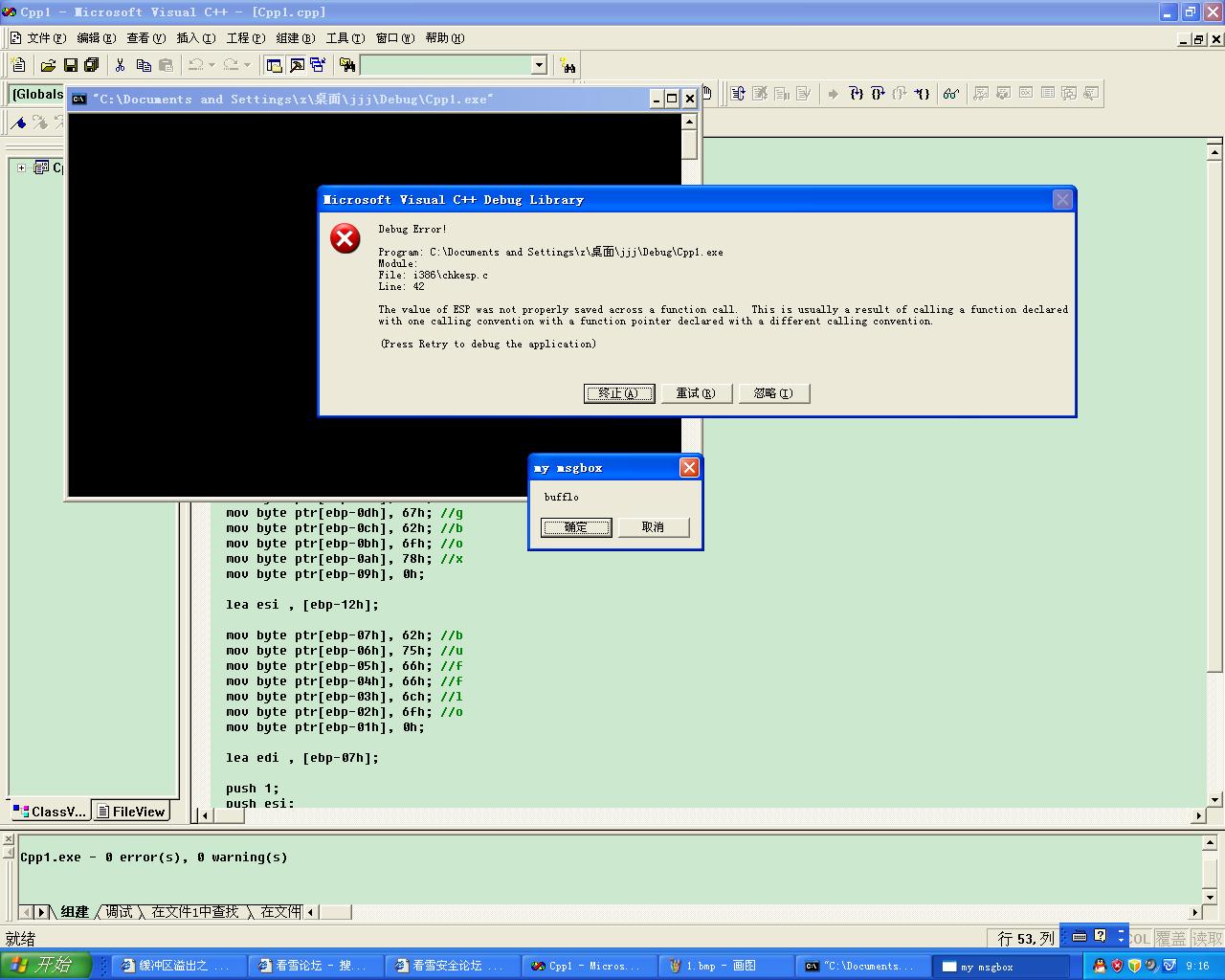Close the my msgbox dialog
The width and height of the screenshot is (1225, 980).
[x=689, y=467]
